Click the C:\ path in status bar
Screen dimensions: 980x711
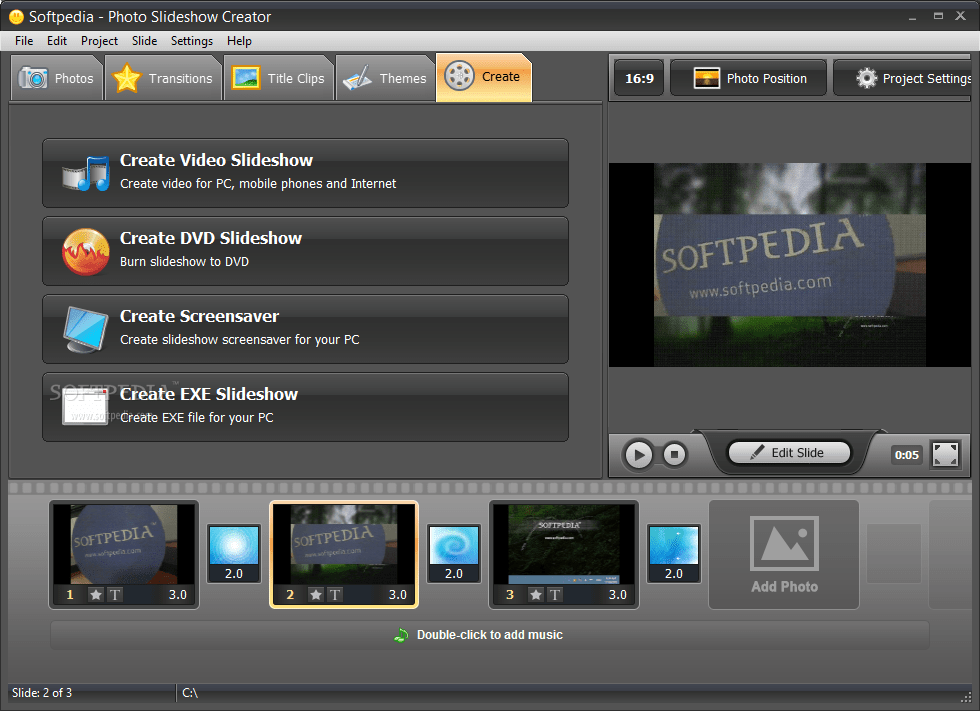click(190, 693)
